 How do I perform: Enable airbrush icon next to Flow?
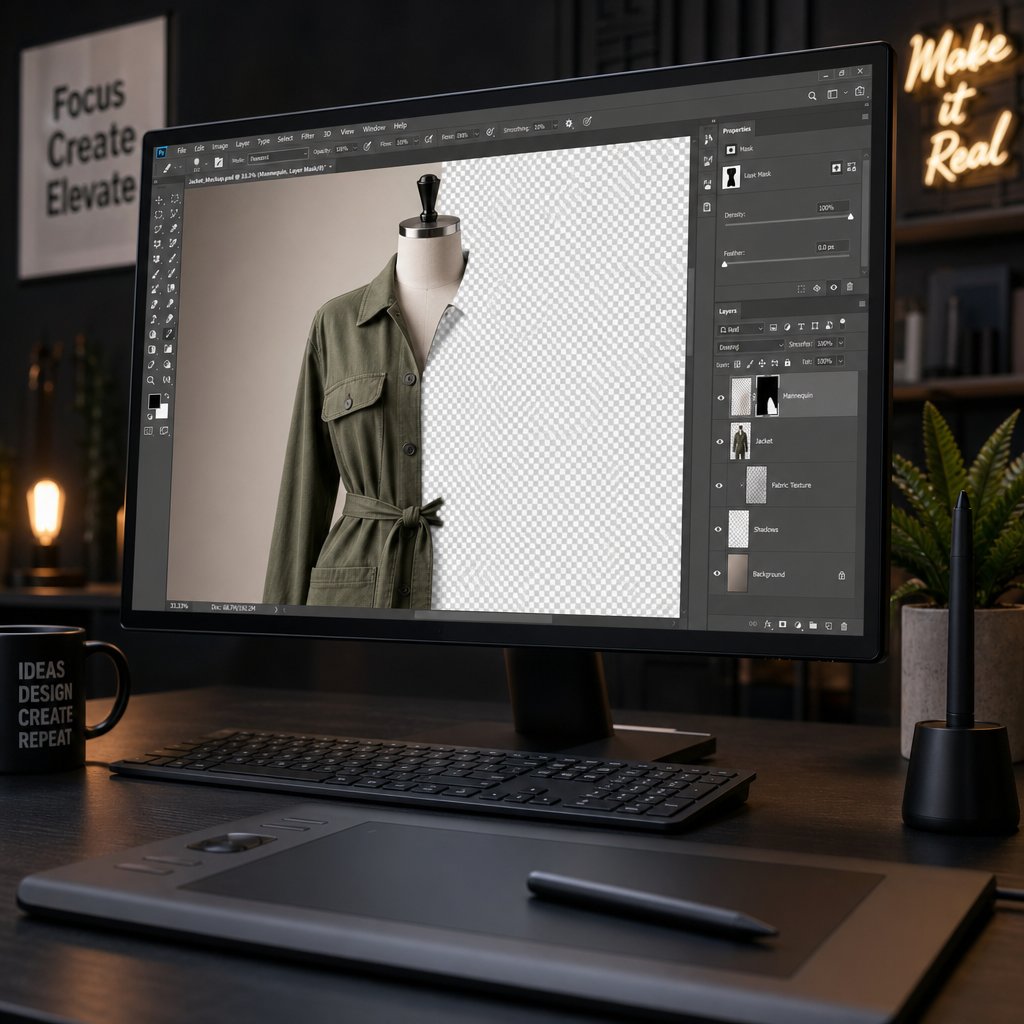coord(429,138)
